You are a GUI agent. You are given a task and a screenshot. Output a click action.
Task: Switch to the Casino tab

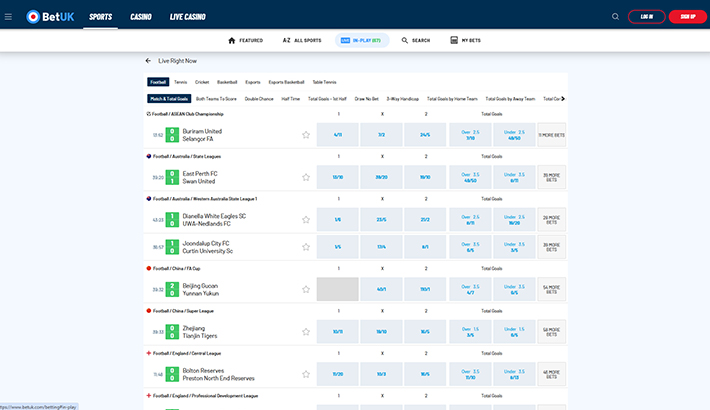click(141, 17)
